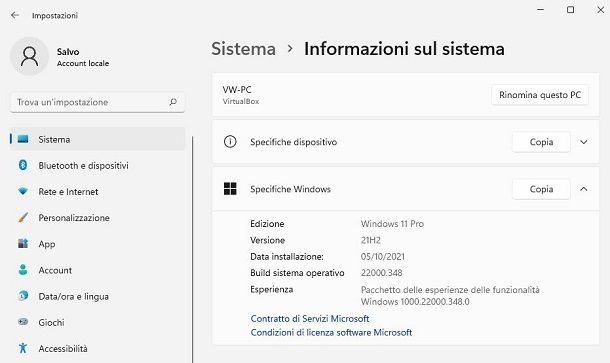Click the Edizione label
Image resolution: width=610 pixels, height=363 pixels.
click(267, 224)
